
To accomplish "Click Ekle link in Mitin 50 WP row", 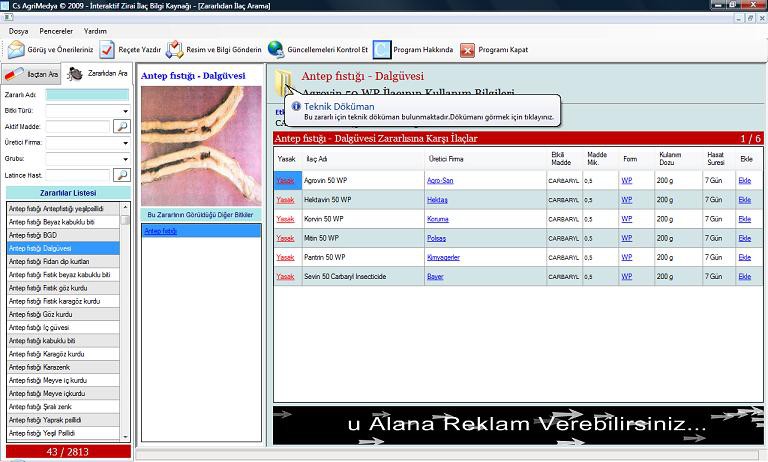I will 744,238.
